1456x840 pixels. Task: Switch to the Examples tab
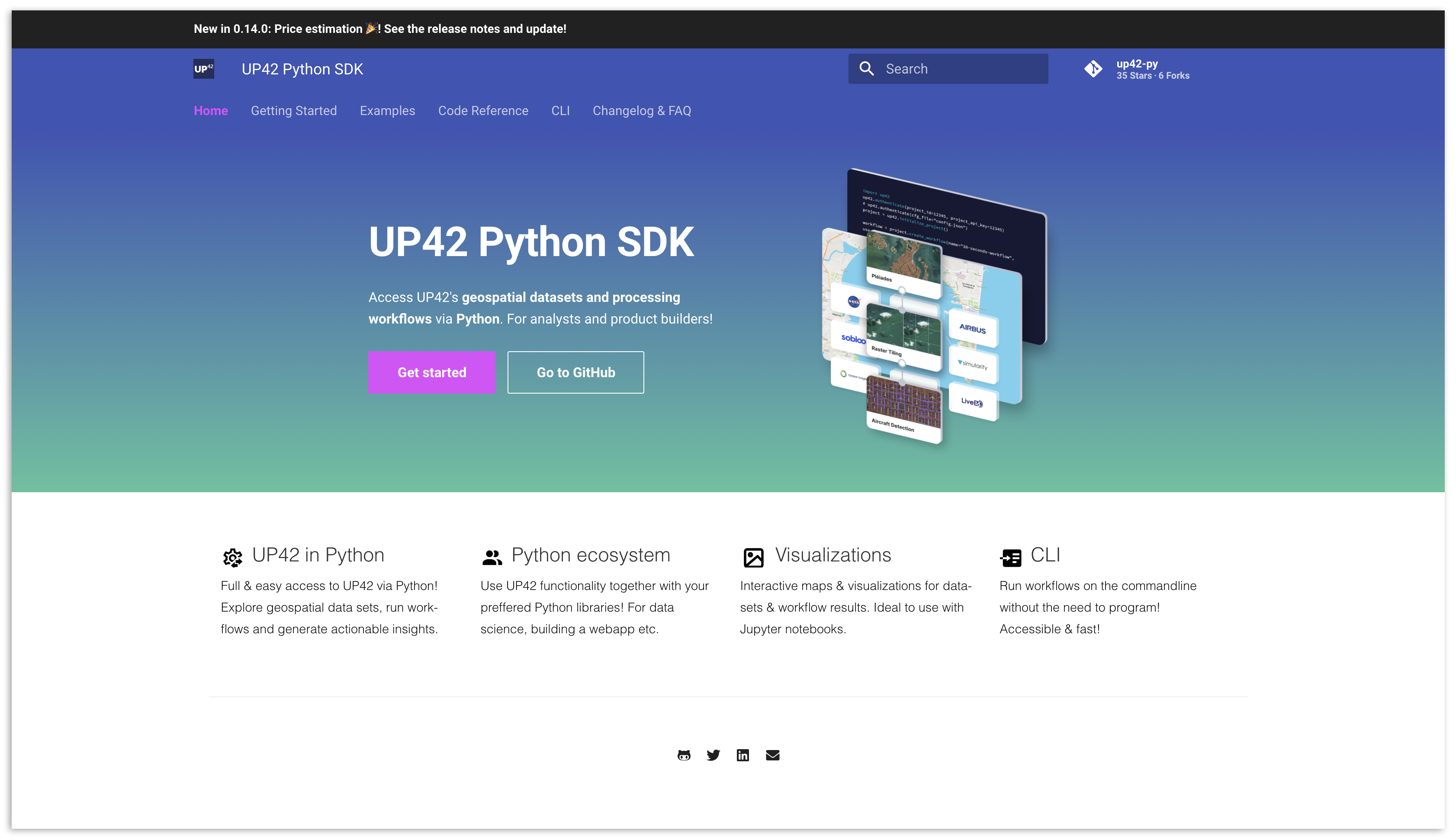(387, 111)
